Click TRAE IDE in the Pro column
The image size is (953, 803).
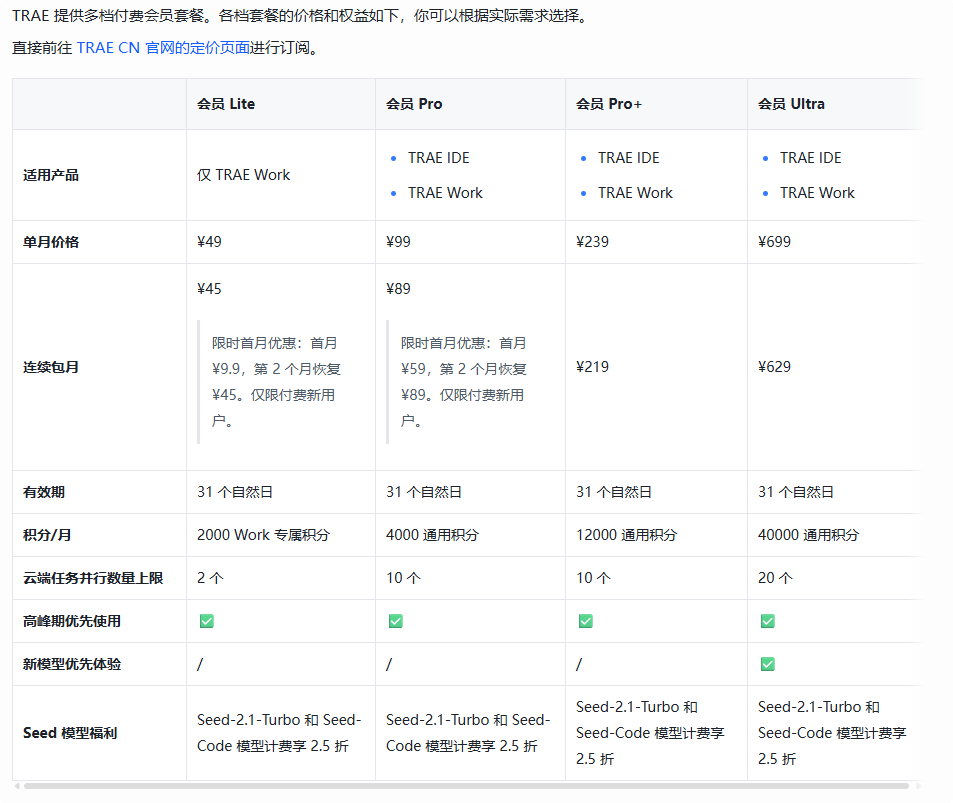tap(438, 158)
